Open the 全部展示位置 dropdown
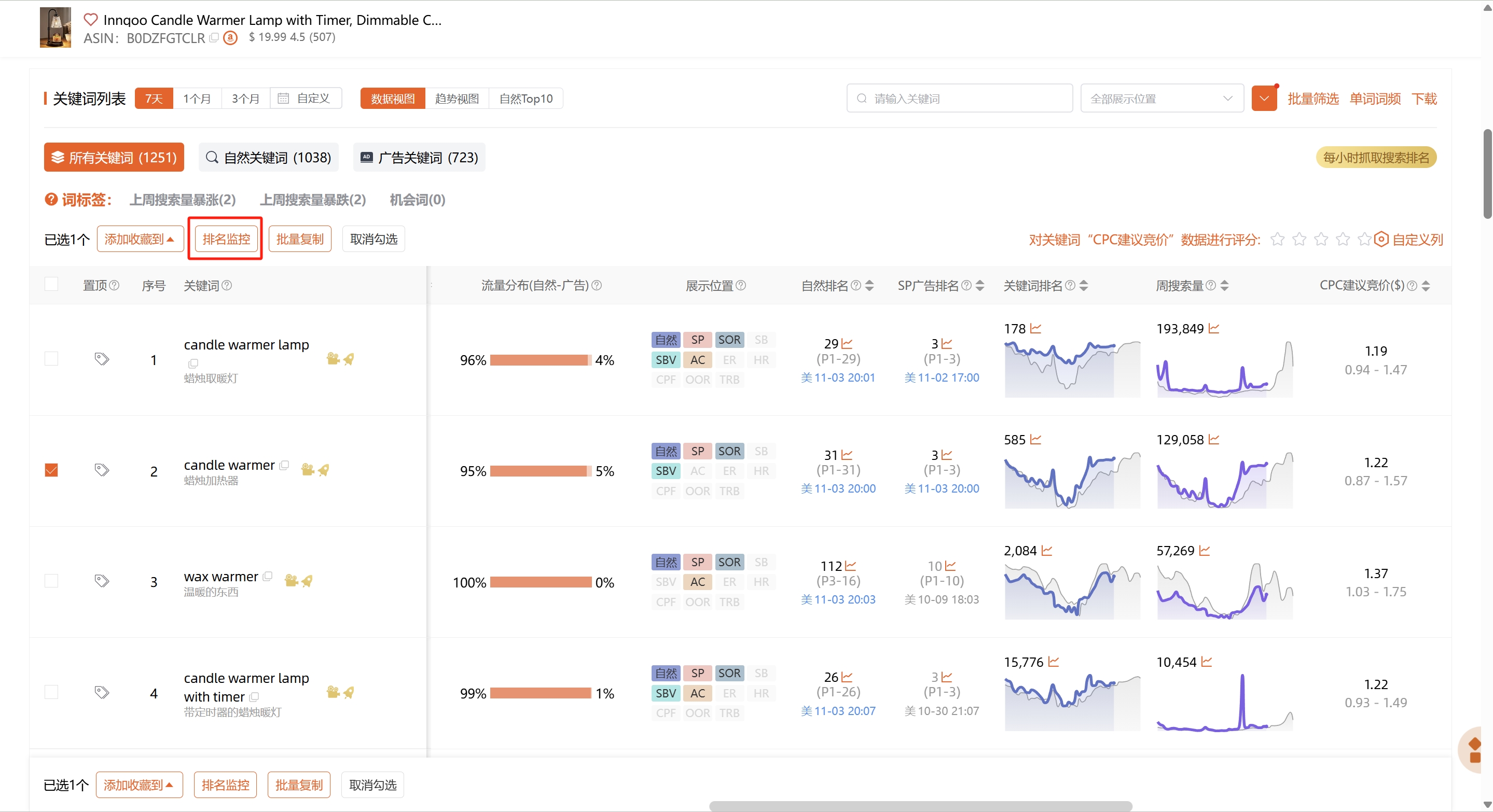Viewport: 1493px width, 812px height. [x=1161, y=99]
